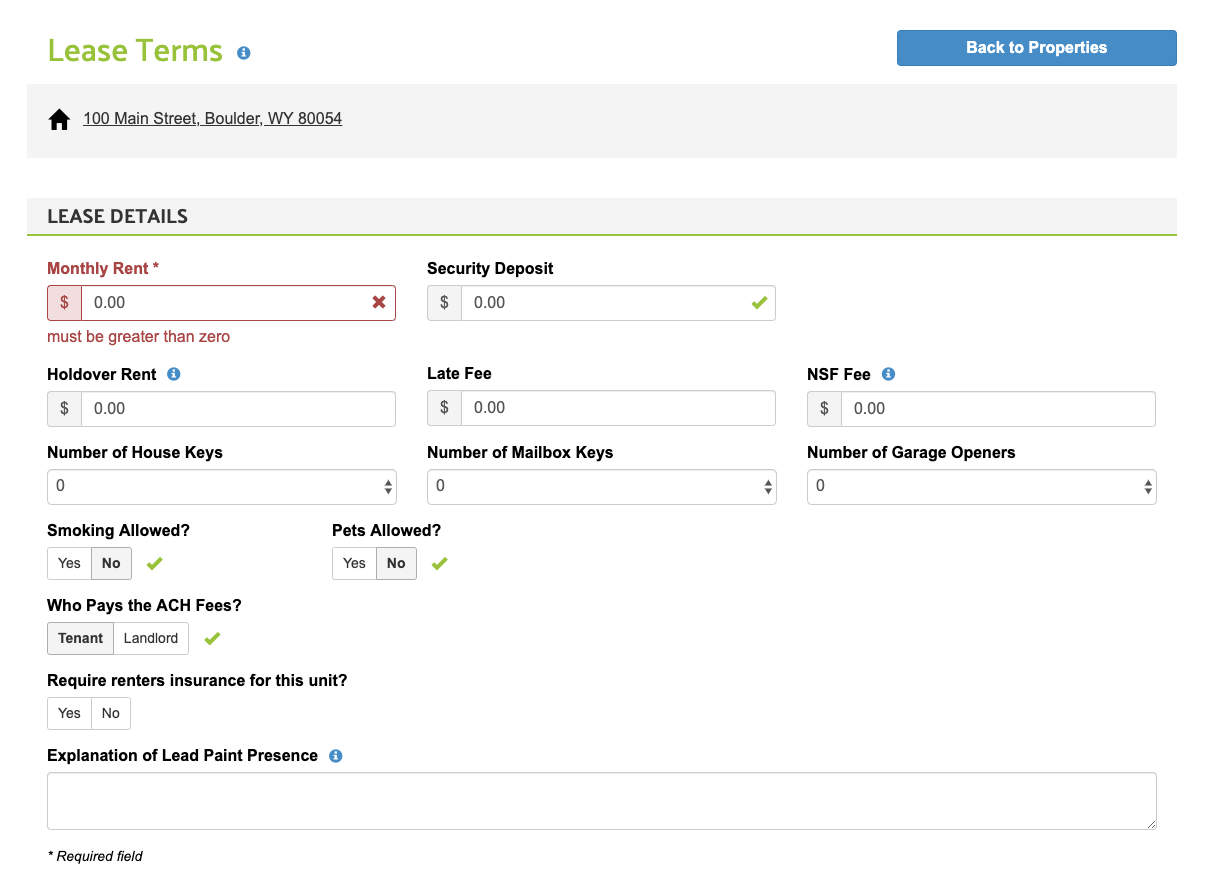
Task: Open the Holdover Rent info tooltip icon
Action: (173, 374)
